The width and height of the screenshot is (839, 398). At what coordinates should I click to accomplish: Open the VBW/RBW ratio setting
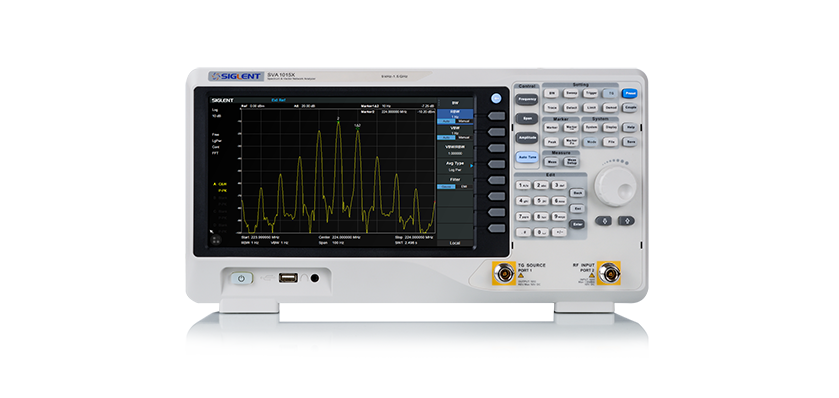455,149
